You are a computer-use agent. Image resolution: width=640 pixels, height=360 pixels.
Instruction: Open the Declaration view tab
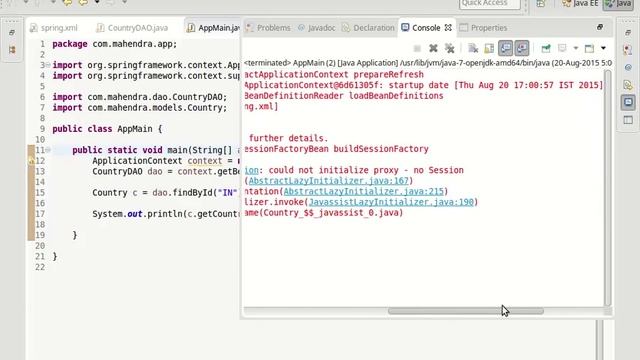coord(369,28)
